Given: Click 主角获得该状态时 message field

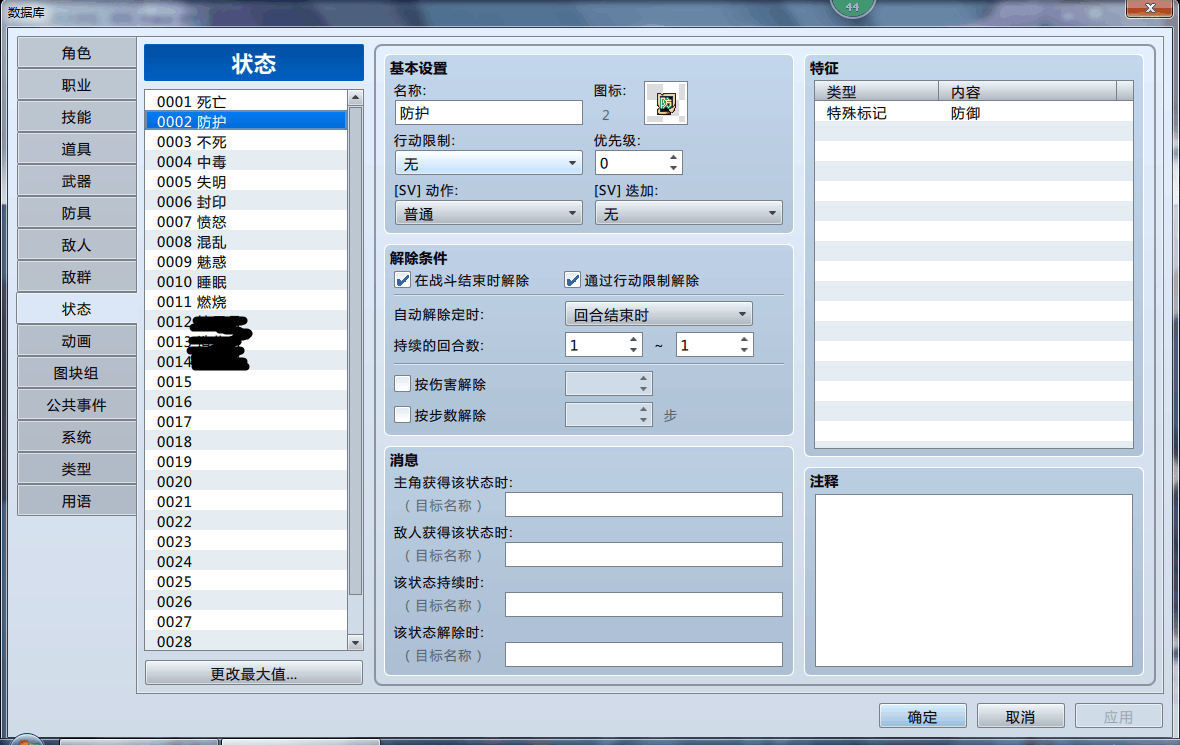Looking at the screenshot, I should 643,504.
